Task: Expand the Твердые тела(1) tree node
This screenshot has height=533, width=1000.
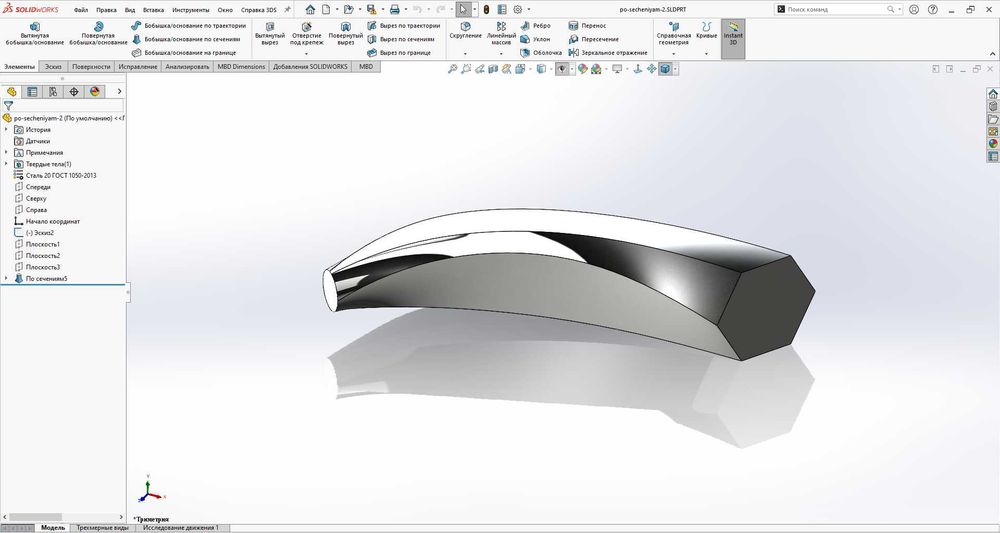Action: tap(6, 164)
